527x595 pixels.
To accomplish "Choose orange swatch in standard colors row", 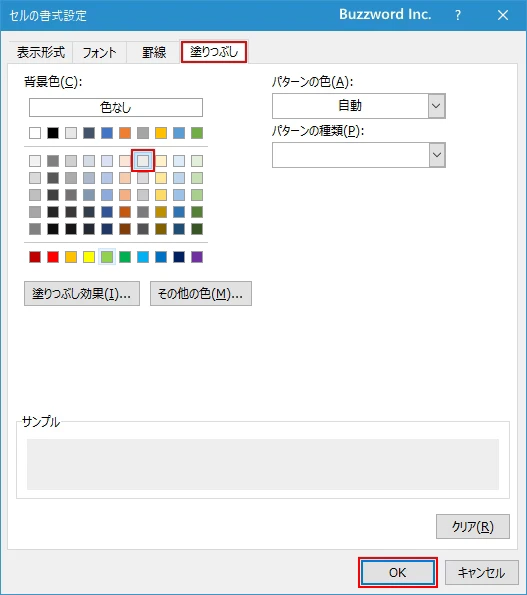I will (x=71, y=257).
